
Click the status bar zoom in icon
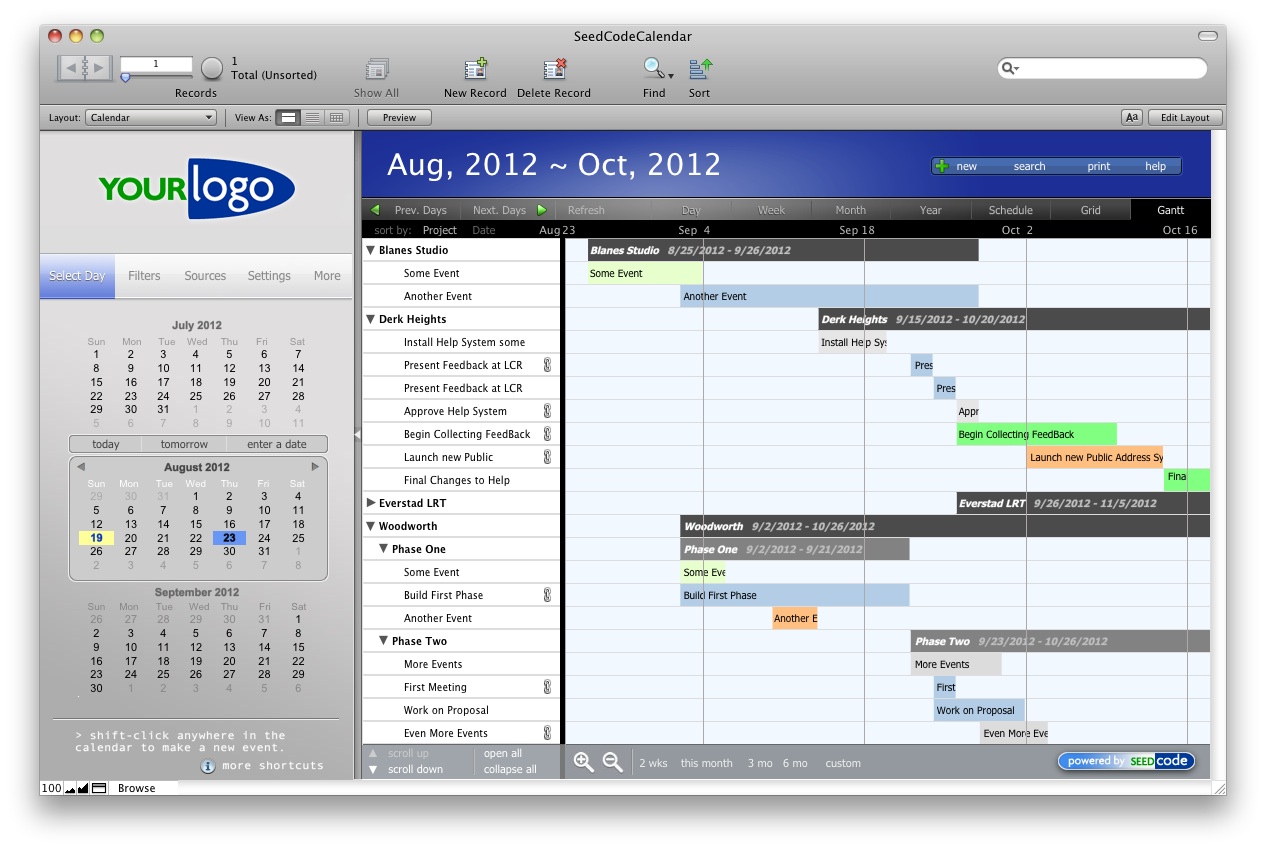tap(83, 788)
